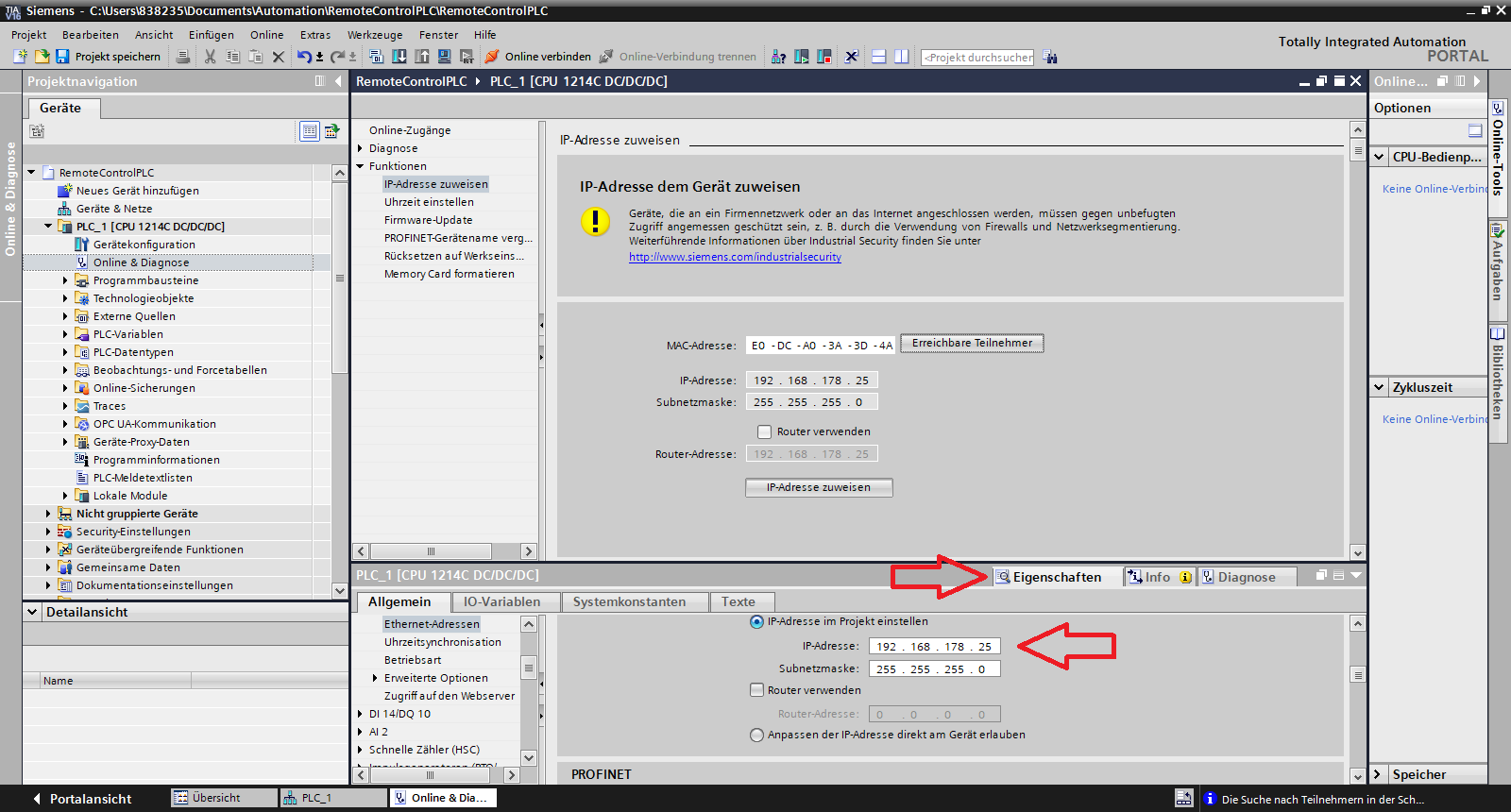Expand the PLC-Variablen folder
Screen dimensions: 1511x812
65,334
